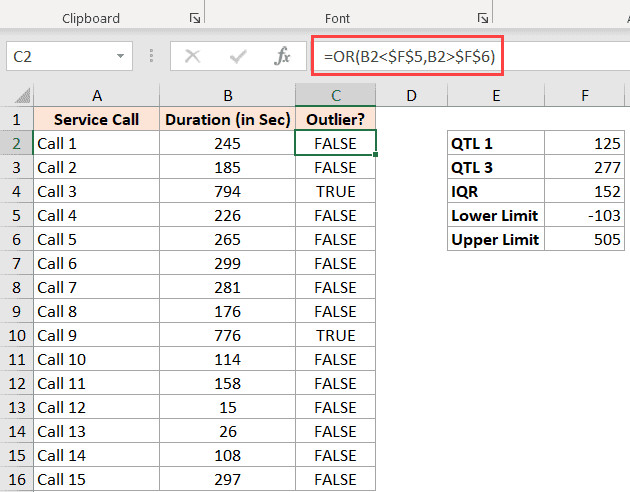
Task: Open the Font group dialog launcher
Action: click(483, 18)
